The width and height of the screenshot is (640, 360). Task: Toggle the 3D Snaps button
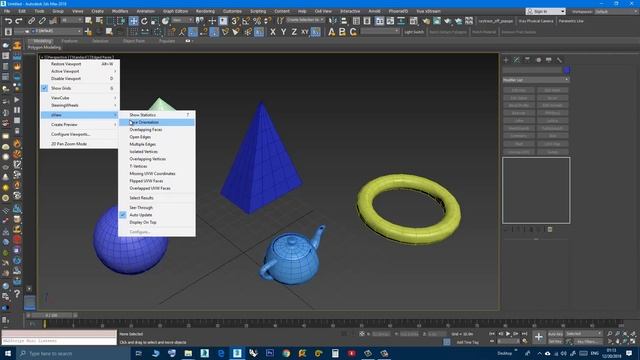(235, 21)
